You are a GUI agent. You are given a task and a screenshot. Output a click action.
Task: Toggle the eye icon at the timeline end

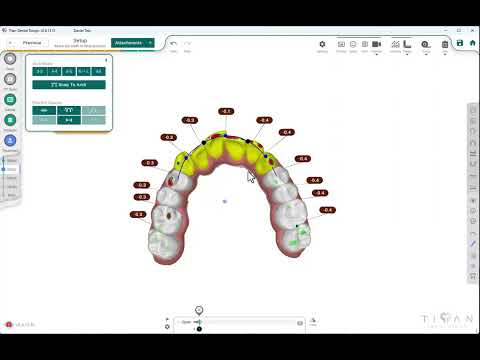pyautogui.click(x=300, y=323)
